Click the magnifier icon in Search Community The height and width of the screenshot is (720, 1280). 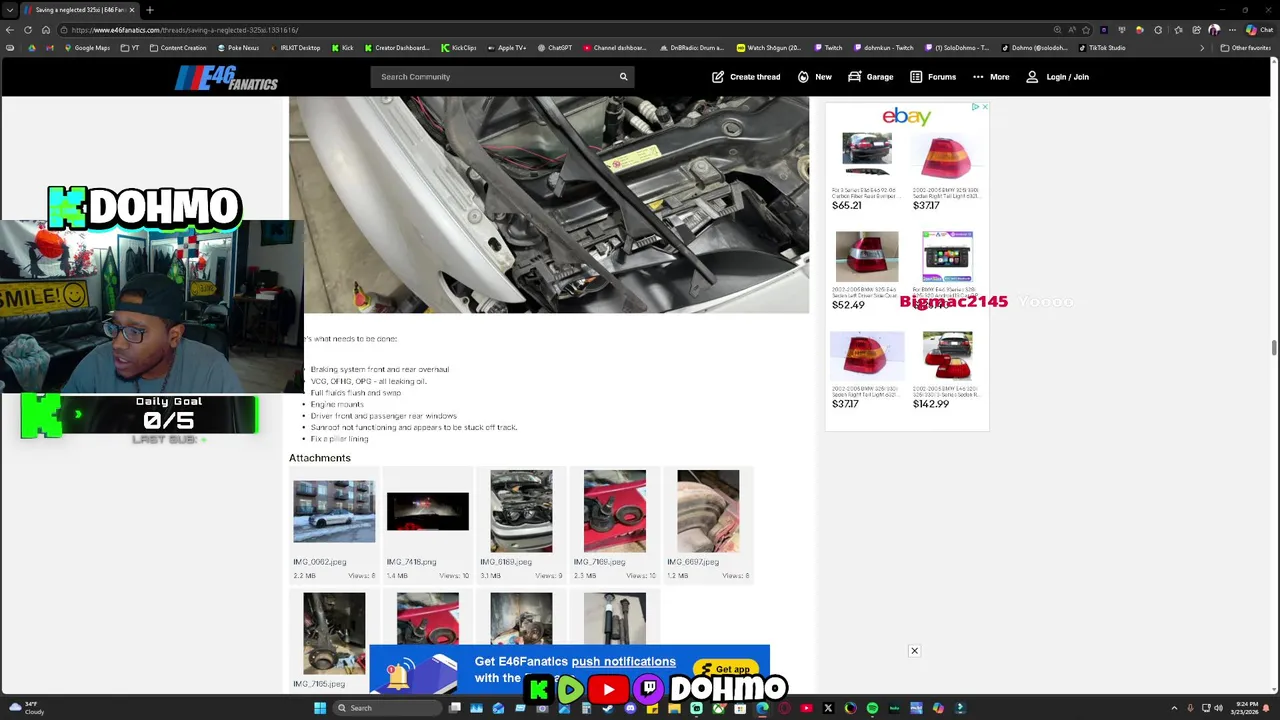(623, 77)
